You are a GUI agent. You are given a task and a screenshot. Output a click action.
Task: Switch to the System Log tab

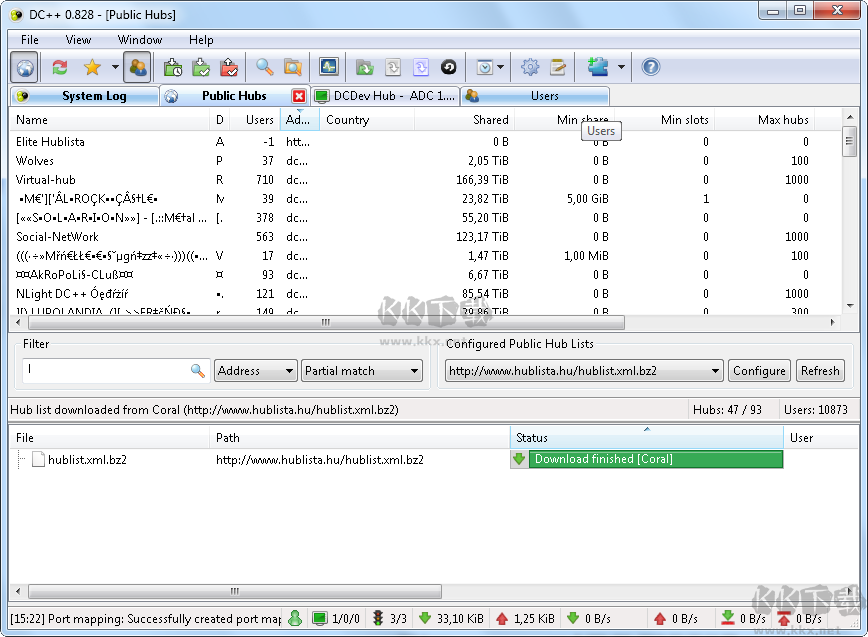click(x=85, y=96)
